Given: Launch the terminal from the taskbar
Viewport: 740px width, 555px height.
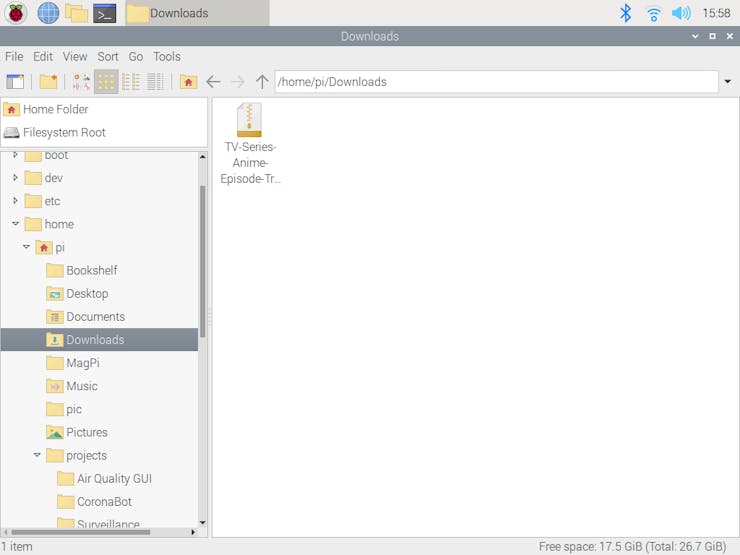Looking at the screenshot, I should pos(104,13).
